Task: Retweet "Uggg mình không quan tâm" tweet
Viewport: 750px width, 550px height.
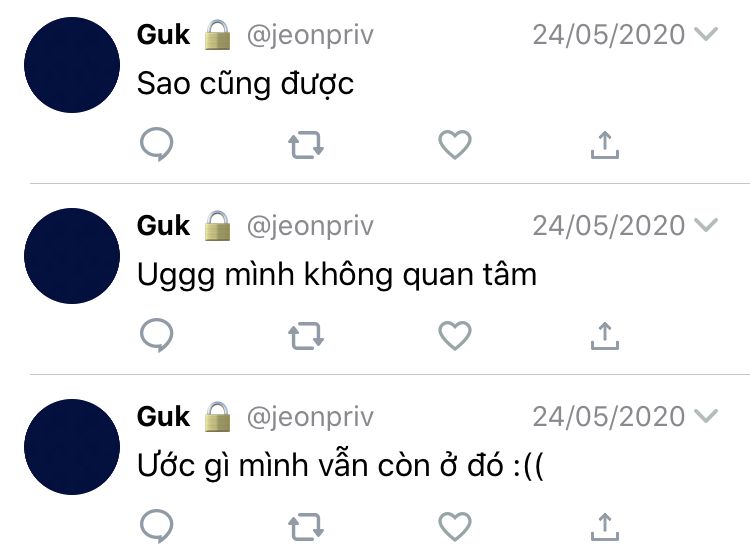Action: pos(306,336)
